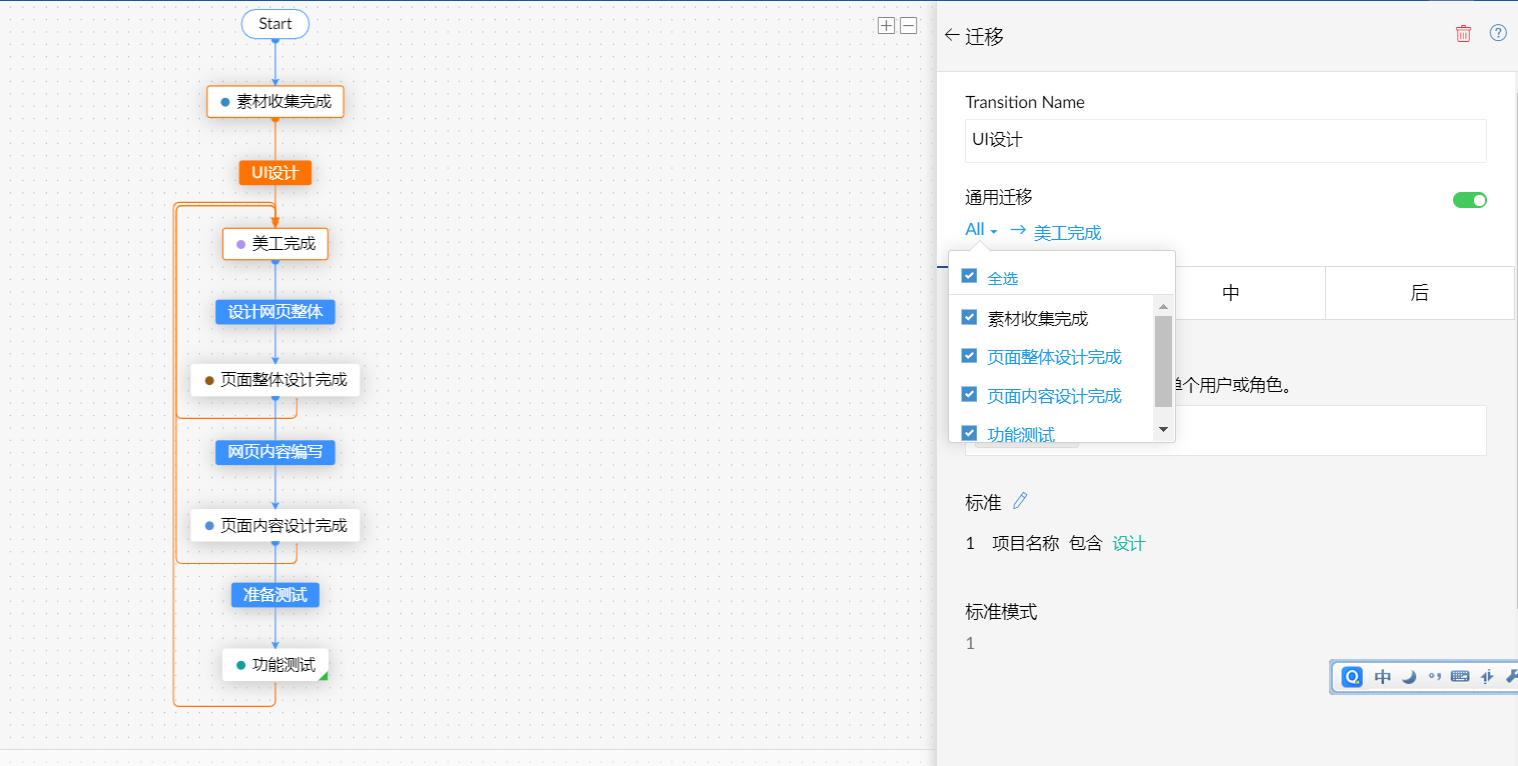The height and width of the screenshot is (766, 1518).
Task: Click the Transition Name input field
Action: point(1225,141)
